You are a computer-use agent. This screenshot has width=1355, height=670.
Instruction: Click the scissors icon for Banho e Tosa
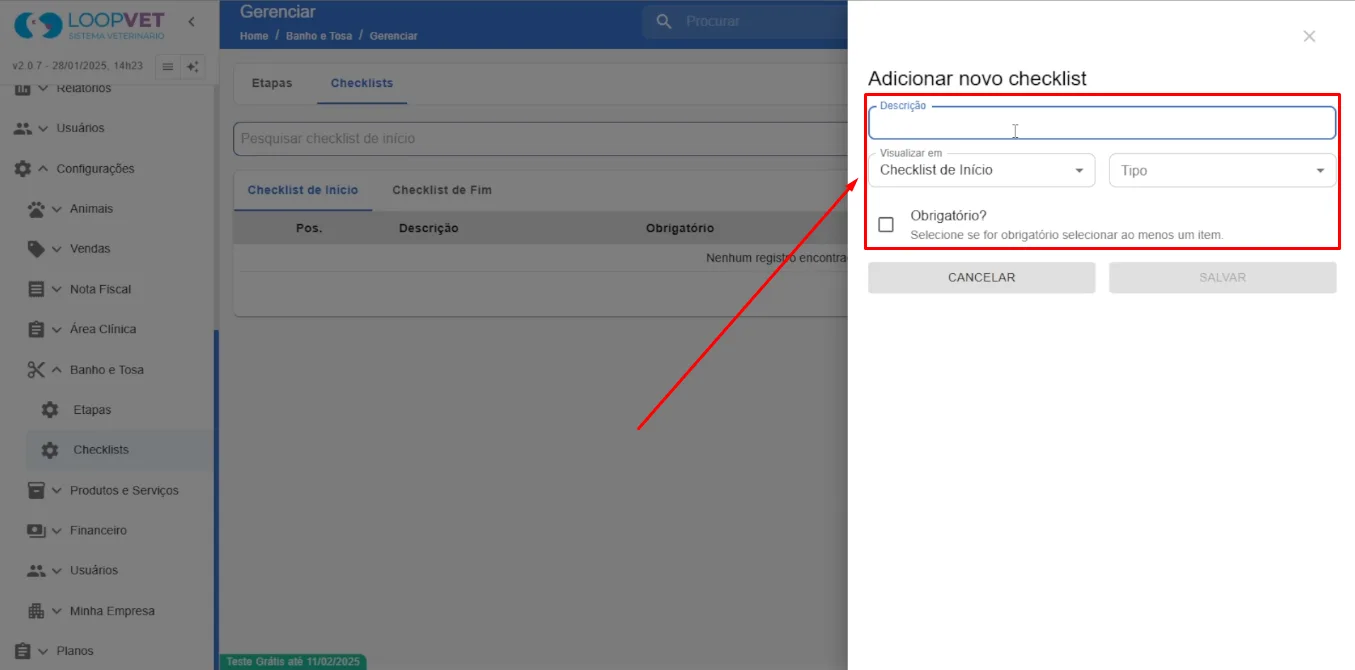pos(36,370)
